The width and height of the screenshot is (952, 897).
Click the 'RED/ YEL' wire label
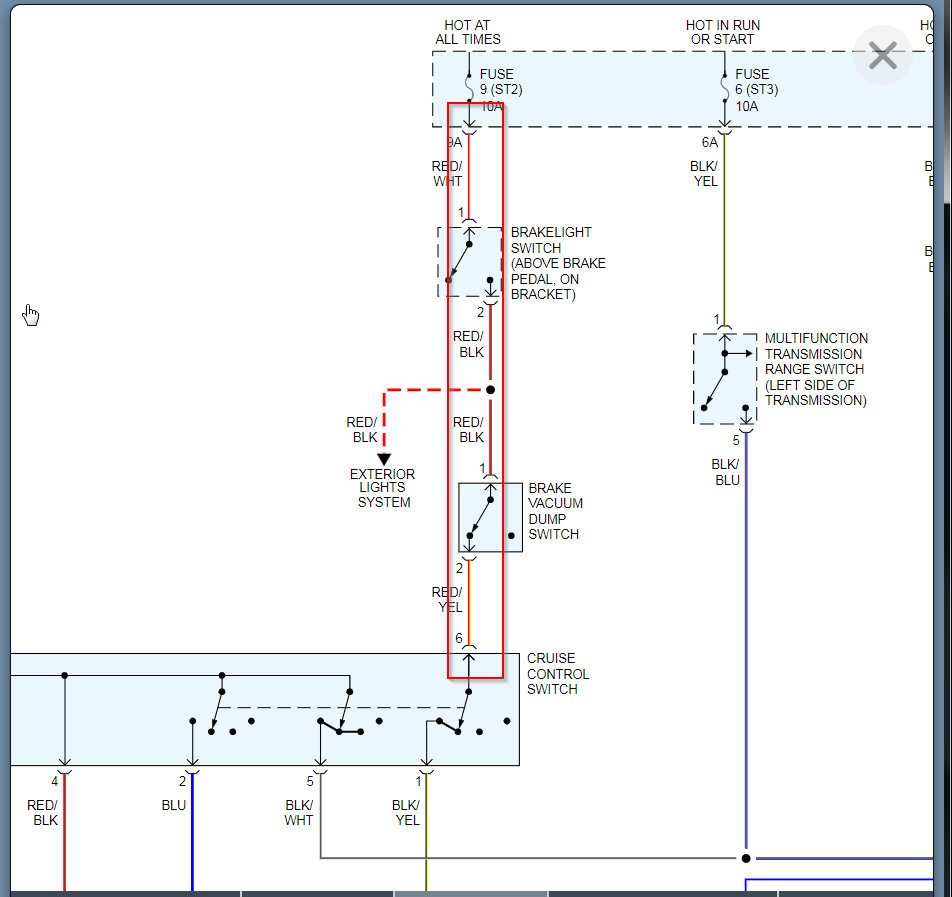[447, 599]
